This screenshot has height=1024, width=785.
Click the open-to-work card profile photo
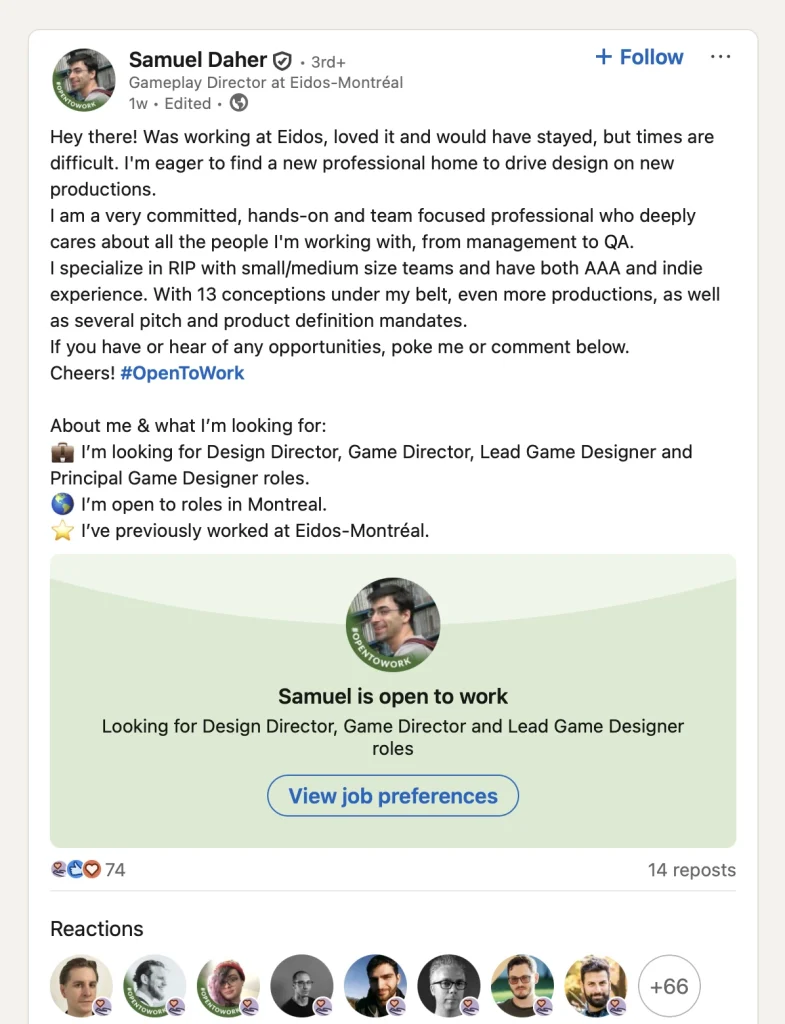pos(393,625)
